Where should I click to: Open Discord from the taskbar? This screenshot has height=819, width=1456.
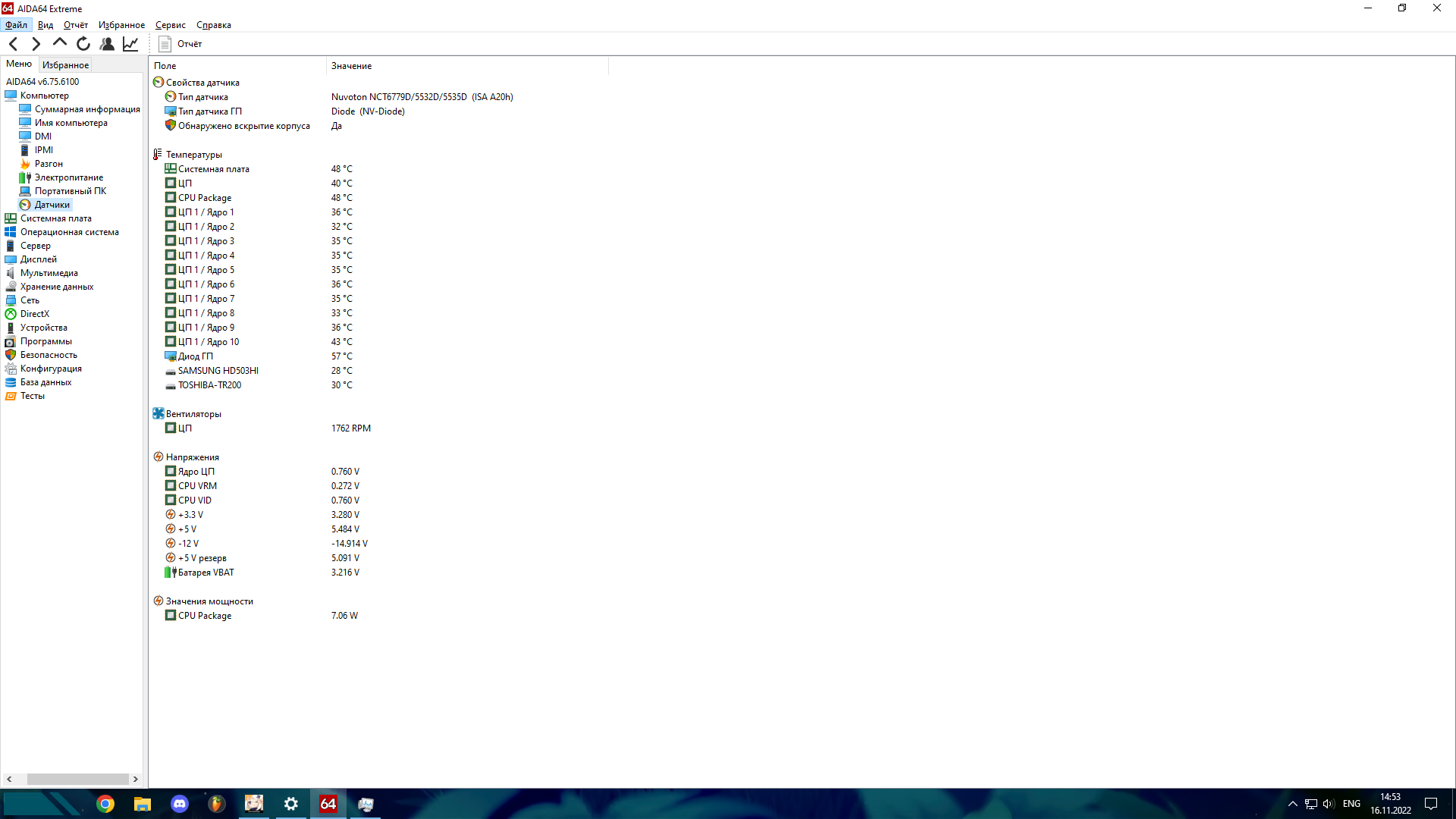point(180,804)
